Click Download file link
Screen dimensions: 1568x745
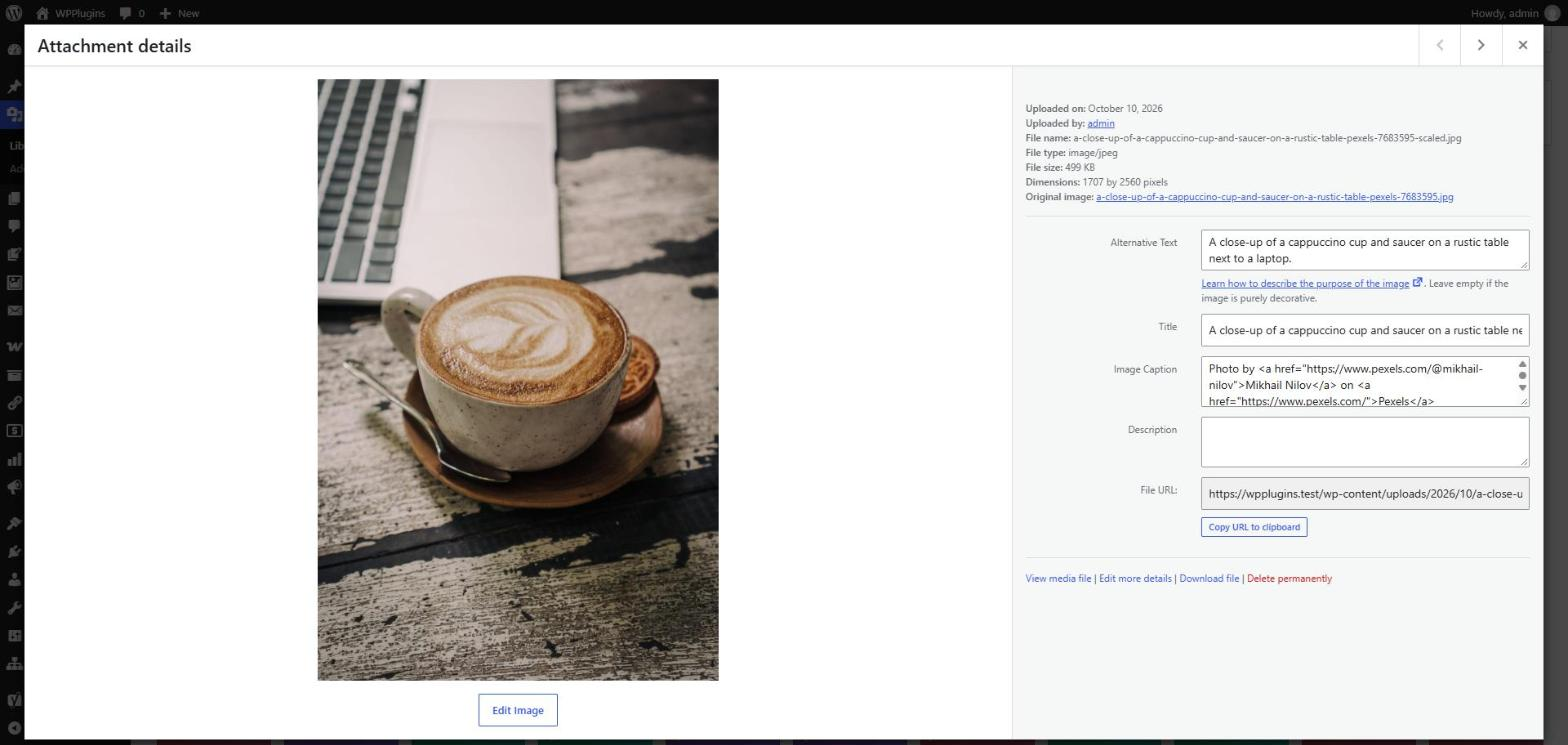click(x=1209, y=578)
